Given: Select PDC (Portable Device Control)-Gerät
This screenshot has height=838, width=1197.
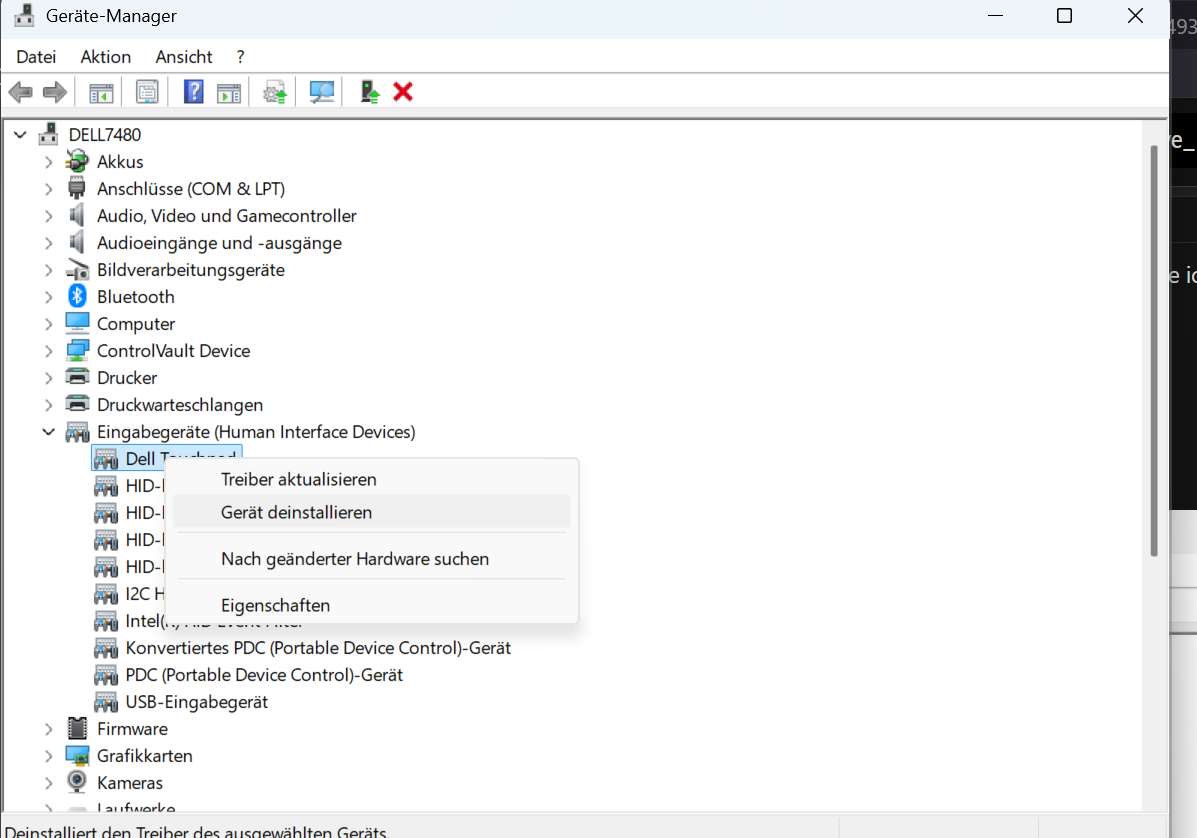Looking at the screenshot, I should tap(264, 675).
